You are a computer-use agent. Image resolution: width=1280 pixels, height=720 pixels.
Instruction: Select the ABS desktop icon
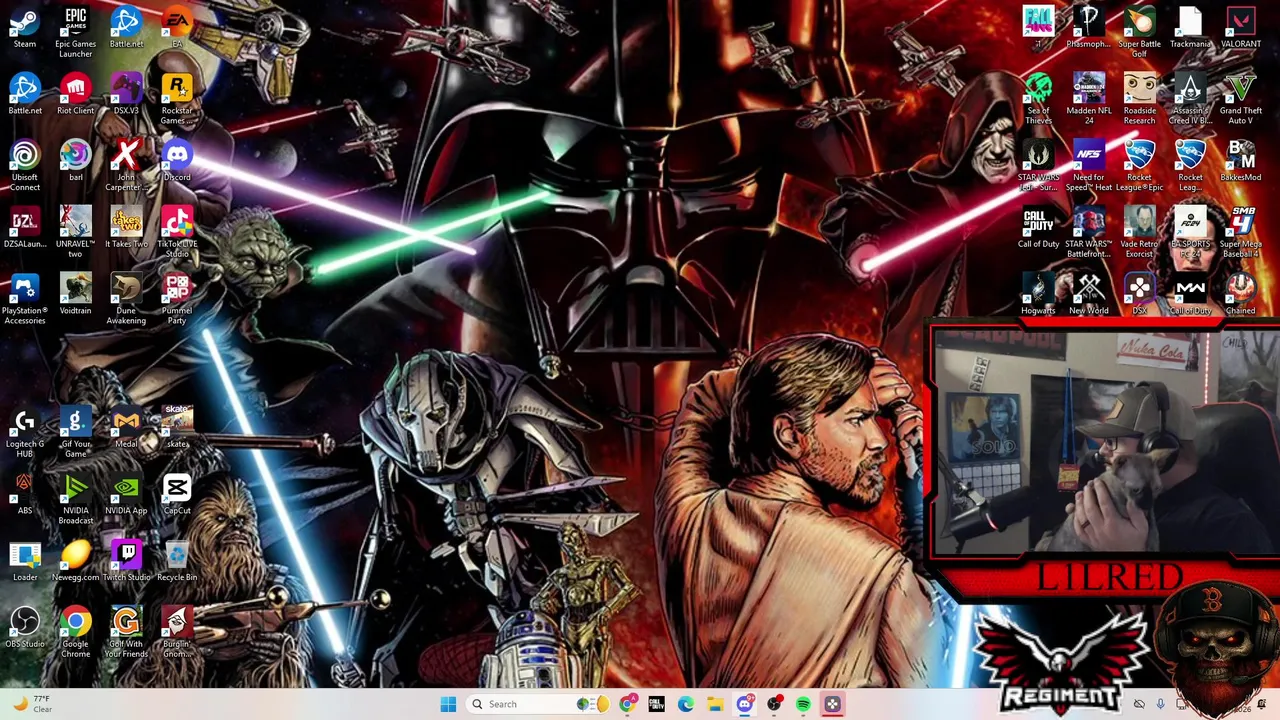point(25,495)
